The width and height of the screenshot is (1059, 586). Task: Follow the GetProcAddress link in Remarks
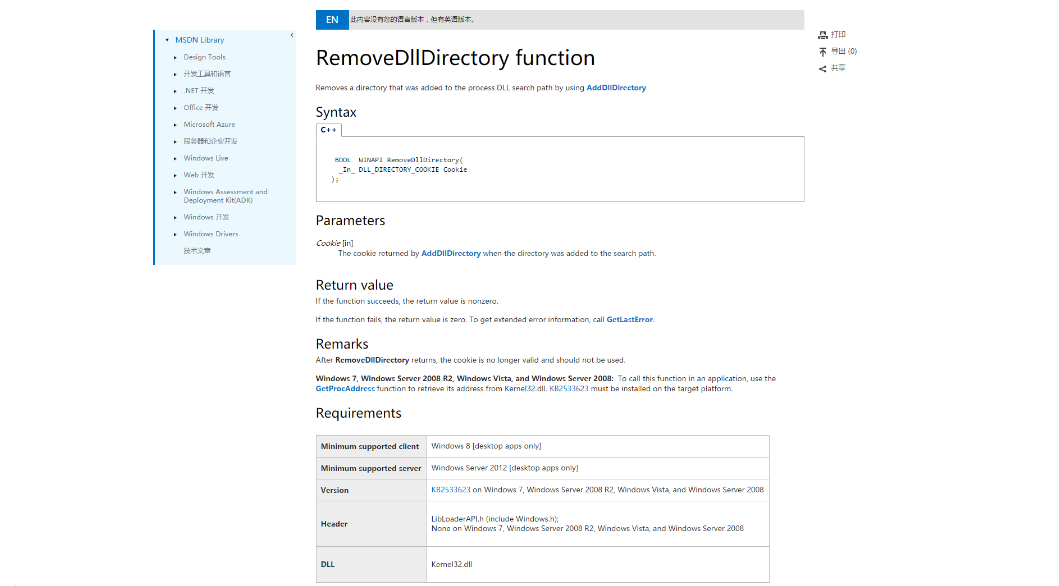coord(345,388)
